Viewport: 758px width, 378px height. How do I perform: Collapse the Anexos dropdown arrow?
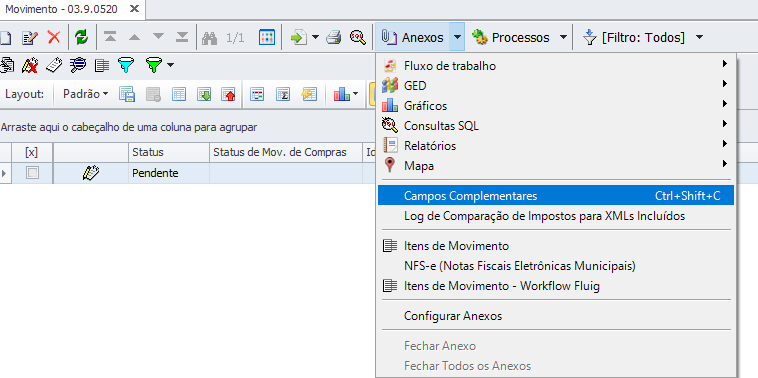click(457, 37)
